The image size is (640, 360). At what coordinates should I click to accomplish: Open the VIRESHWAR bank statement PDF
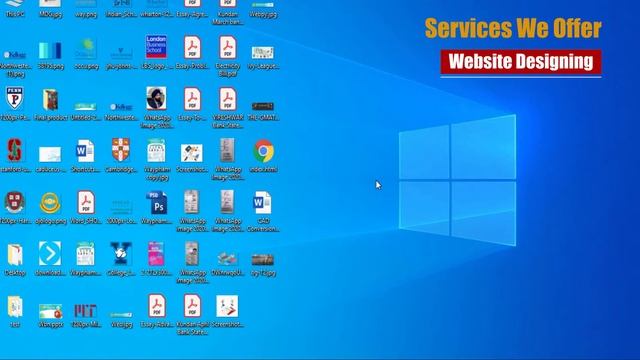tap(227, 99)
